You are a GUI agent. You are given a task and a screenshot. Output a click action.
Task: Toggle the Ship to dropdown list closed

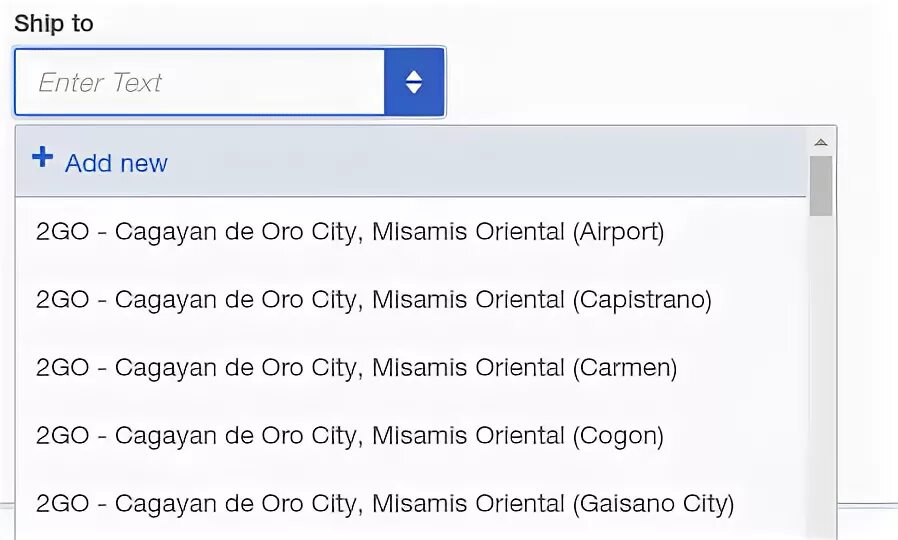tap(413, 82)
